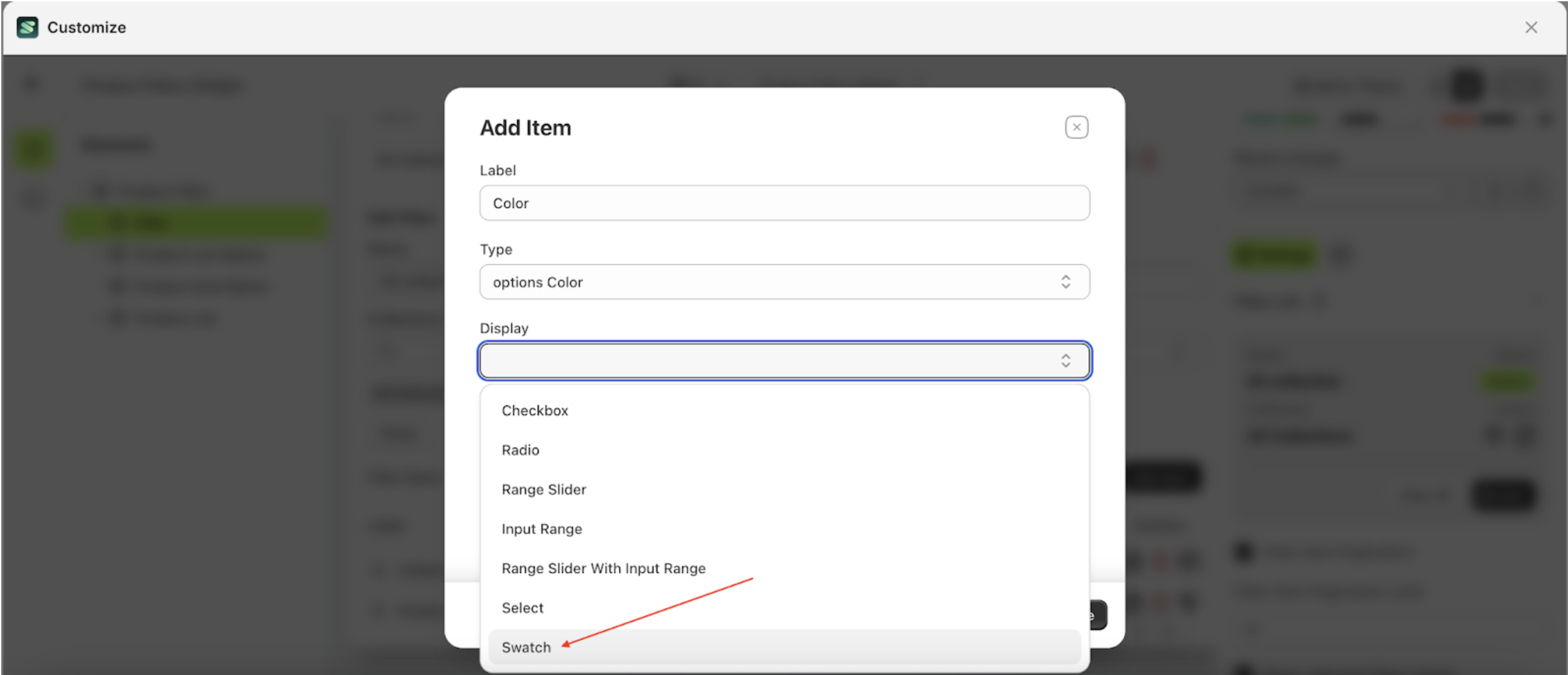
Task: Expand the highlighted item in the sidebar tree
Action: pos(195,222)
